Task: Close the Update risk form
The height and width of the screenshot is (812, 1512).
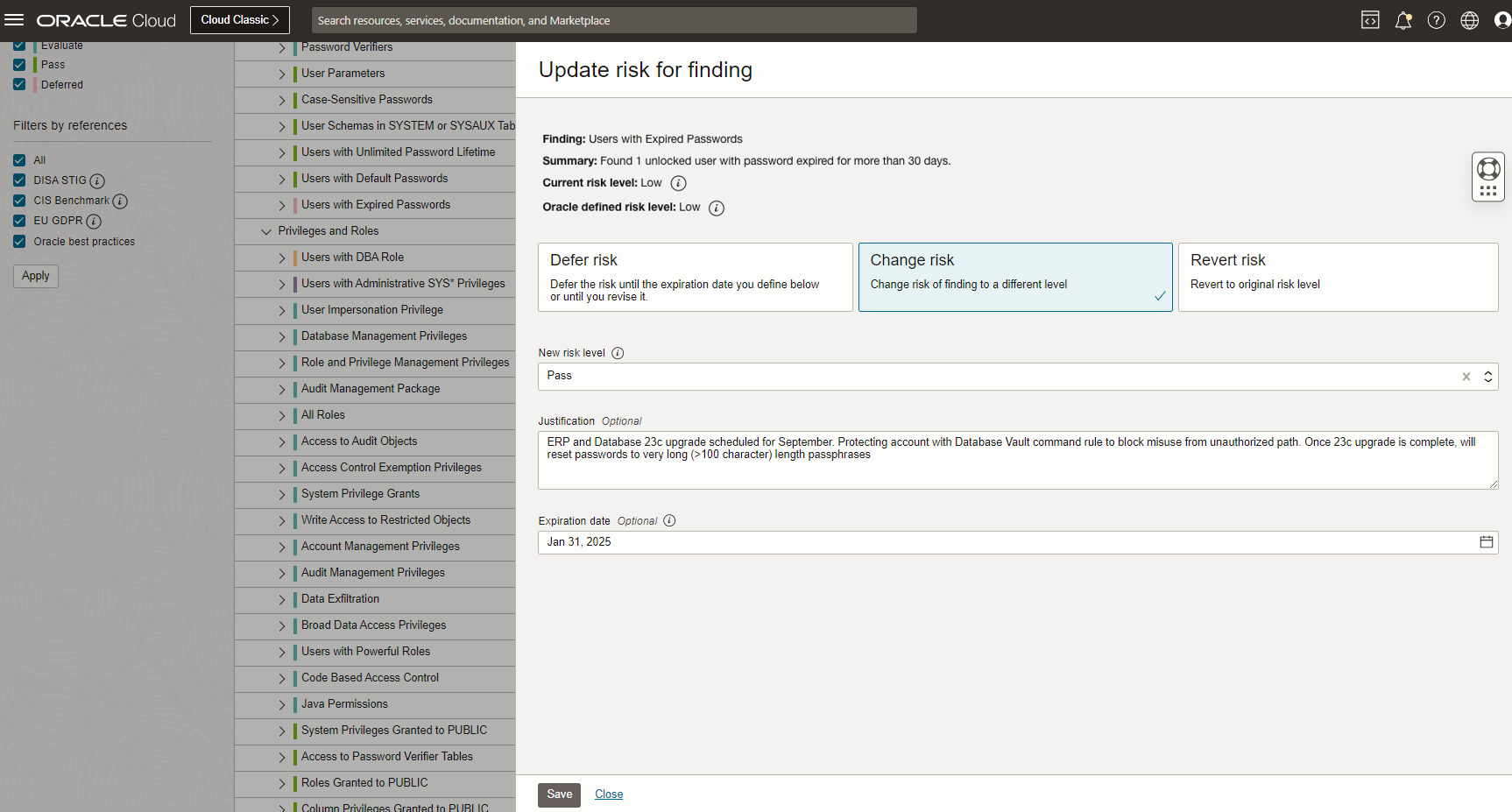Action: point(609,794)
